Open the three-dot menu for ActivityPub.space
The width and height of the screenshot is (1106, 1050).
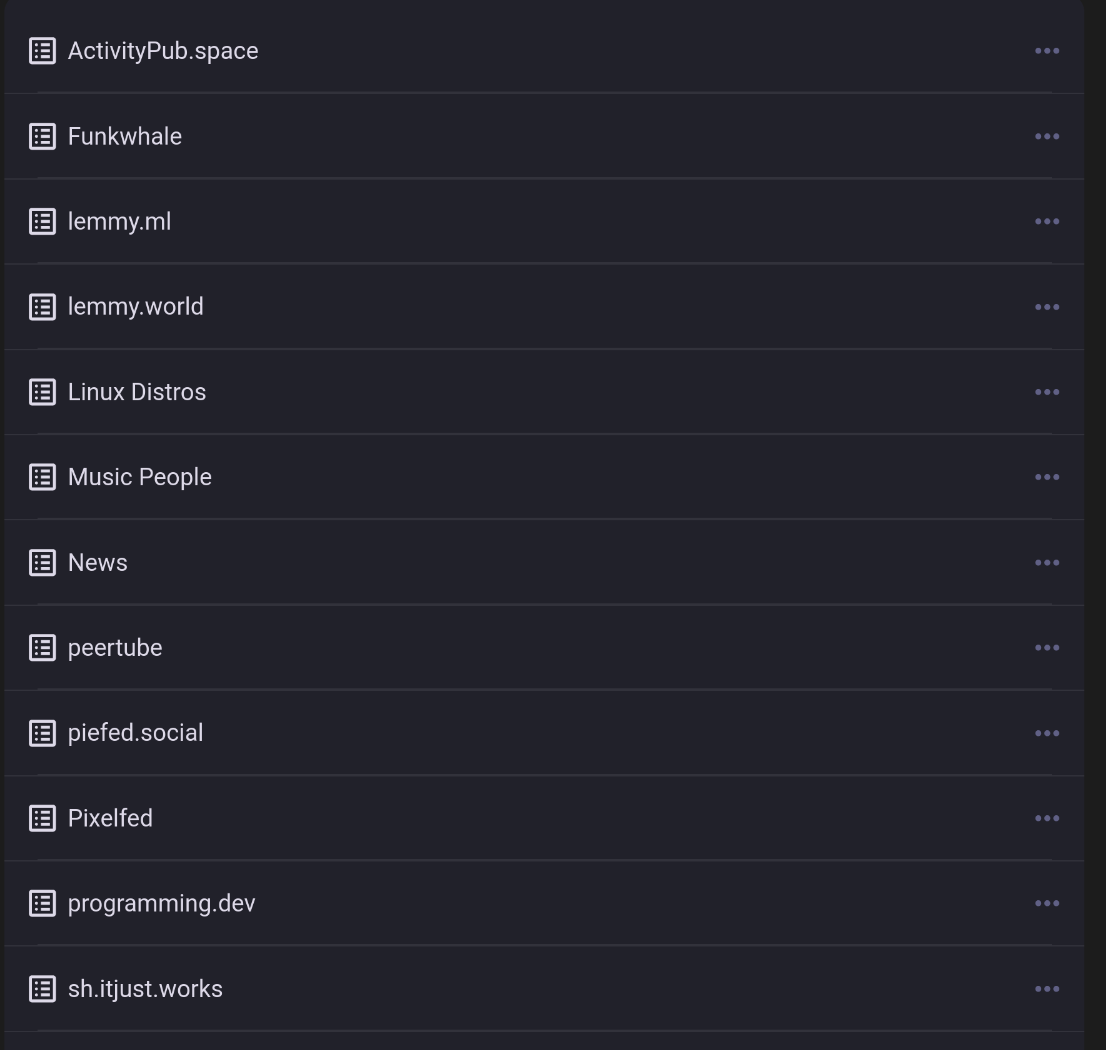coord(1047,51)
